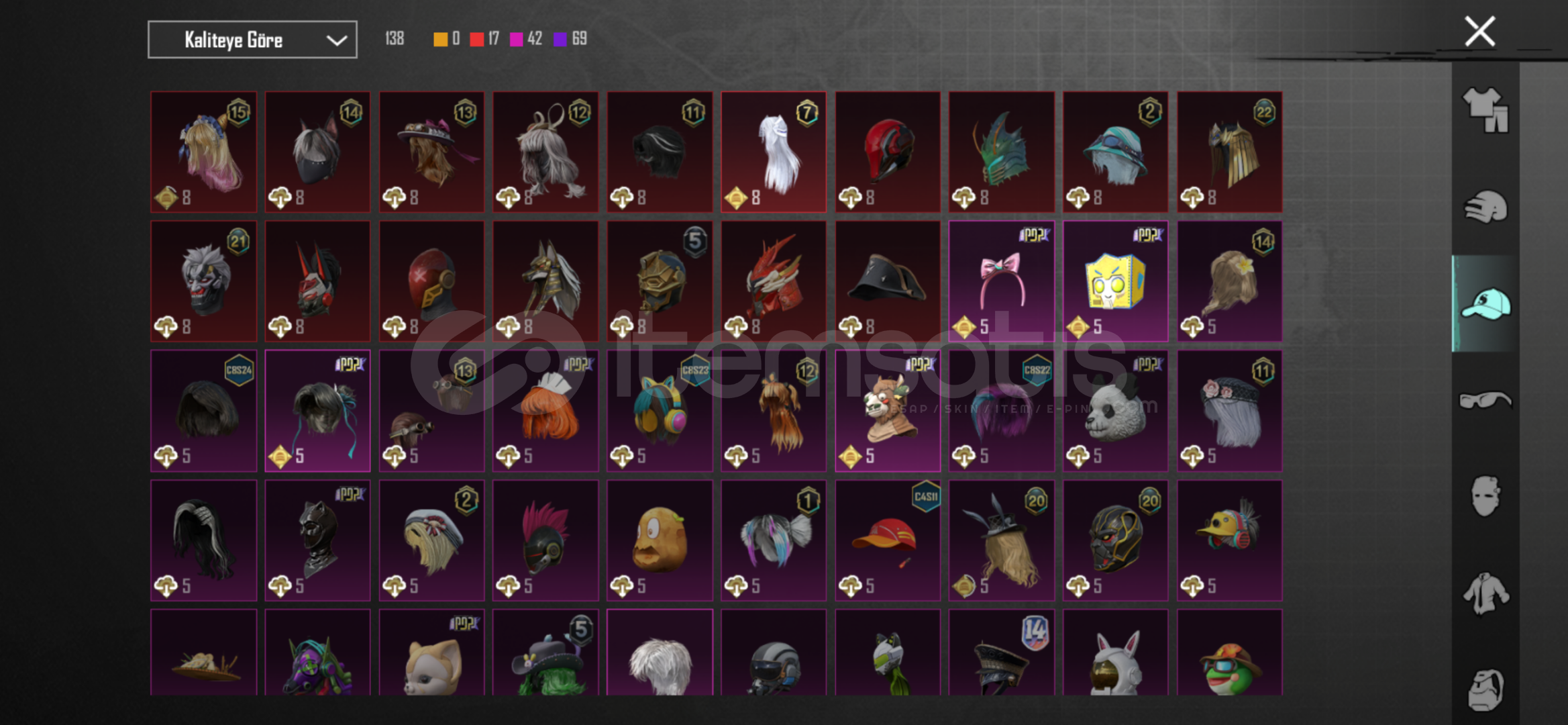
Task: Pick the potato head mask item
Action: [660, 540]
